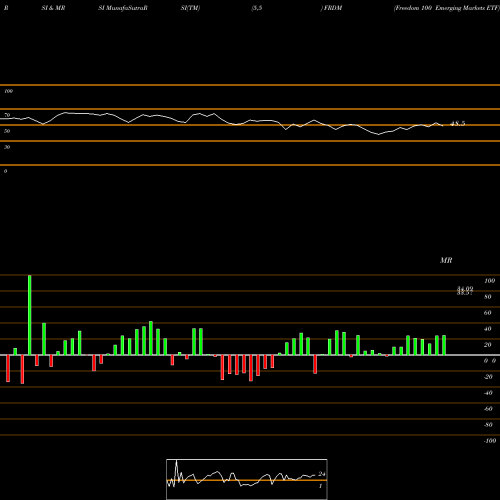Click the RSI axis label '70'
Image resolution: width=500 pixels, height=500 pixels.
(7, 115)
